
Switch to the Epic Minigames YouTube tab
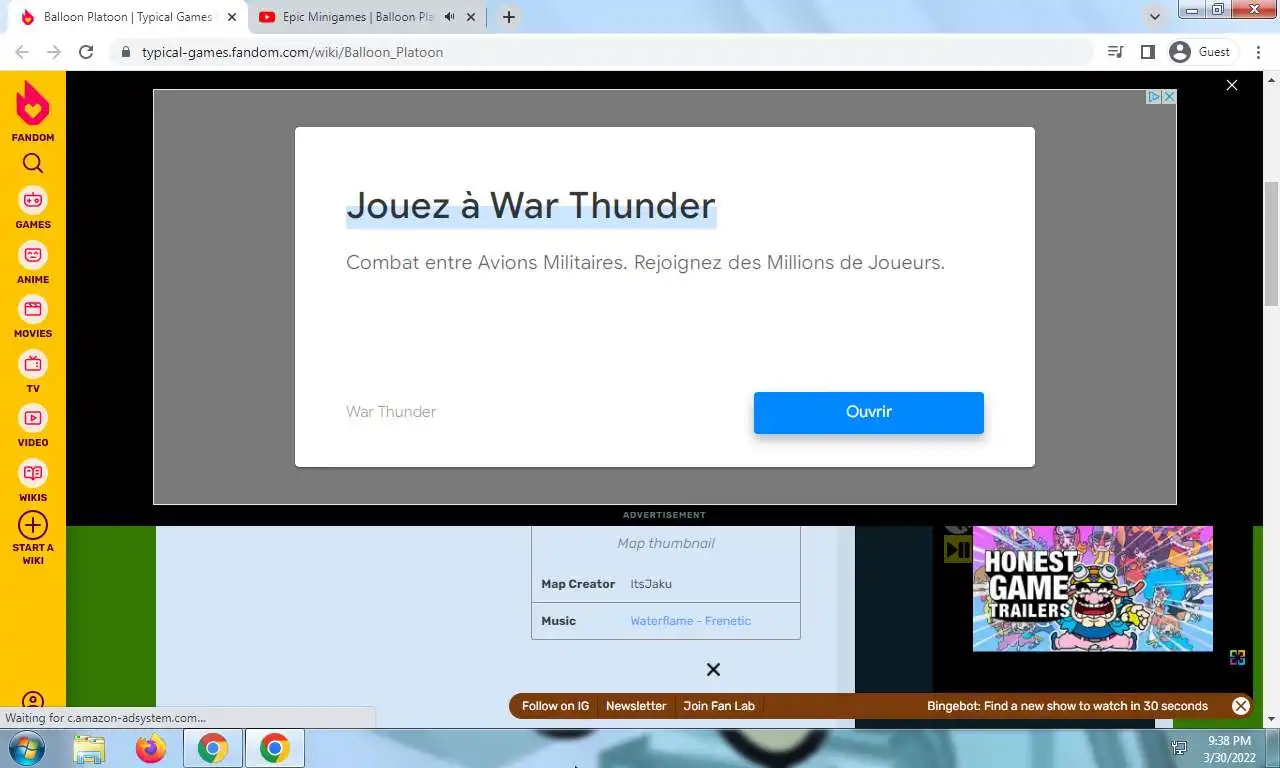[x=366, y=17]
